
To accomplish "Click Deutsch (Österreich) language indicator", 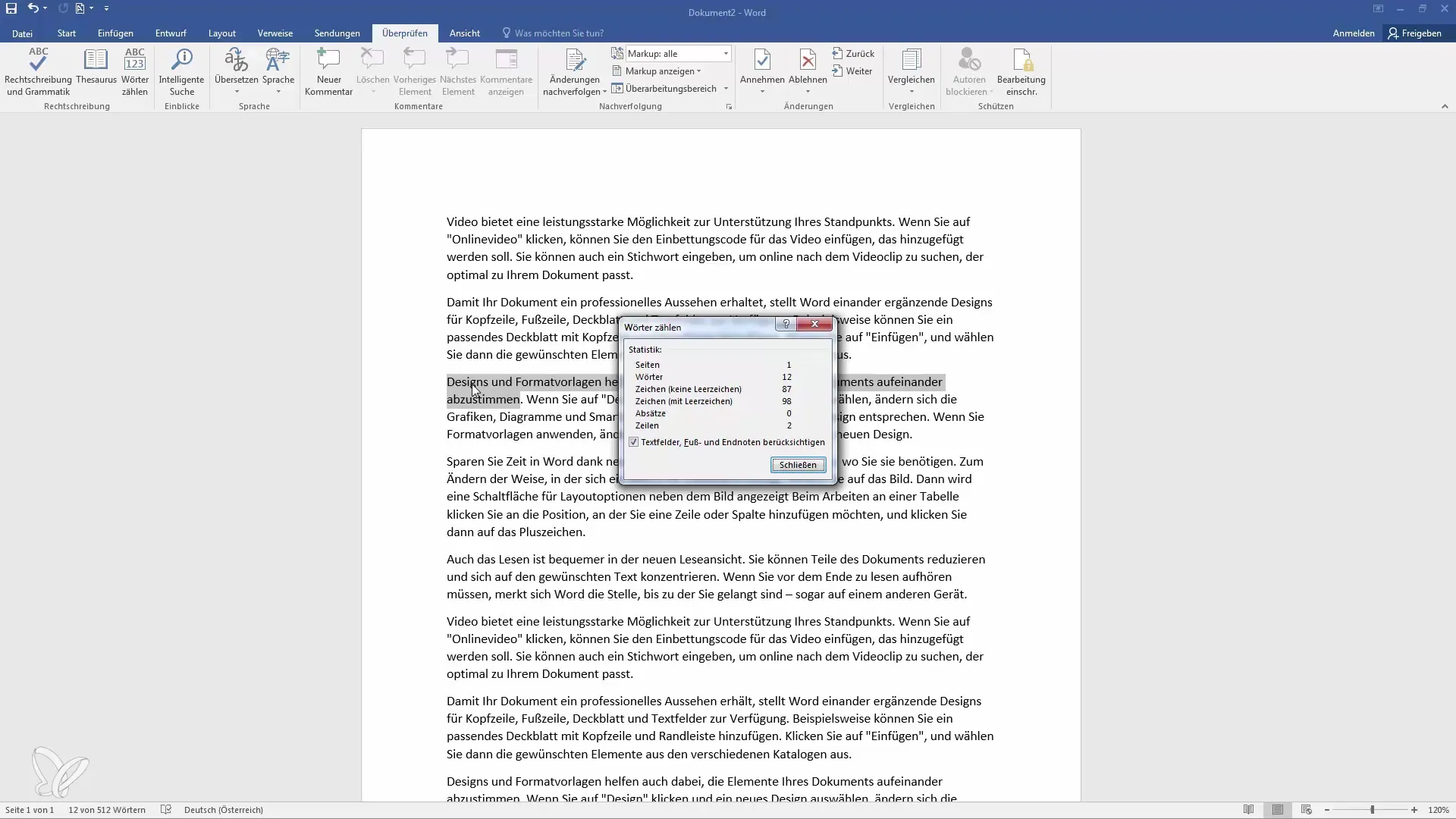I will pyautogui.click(x=224, y=810).
